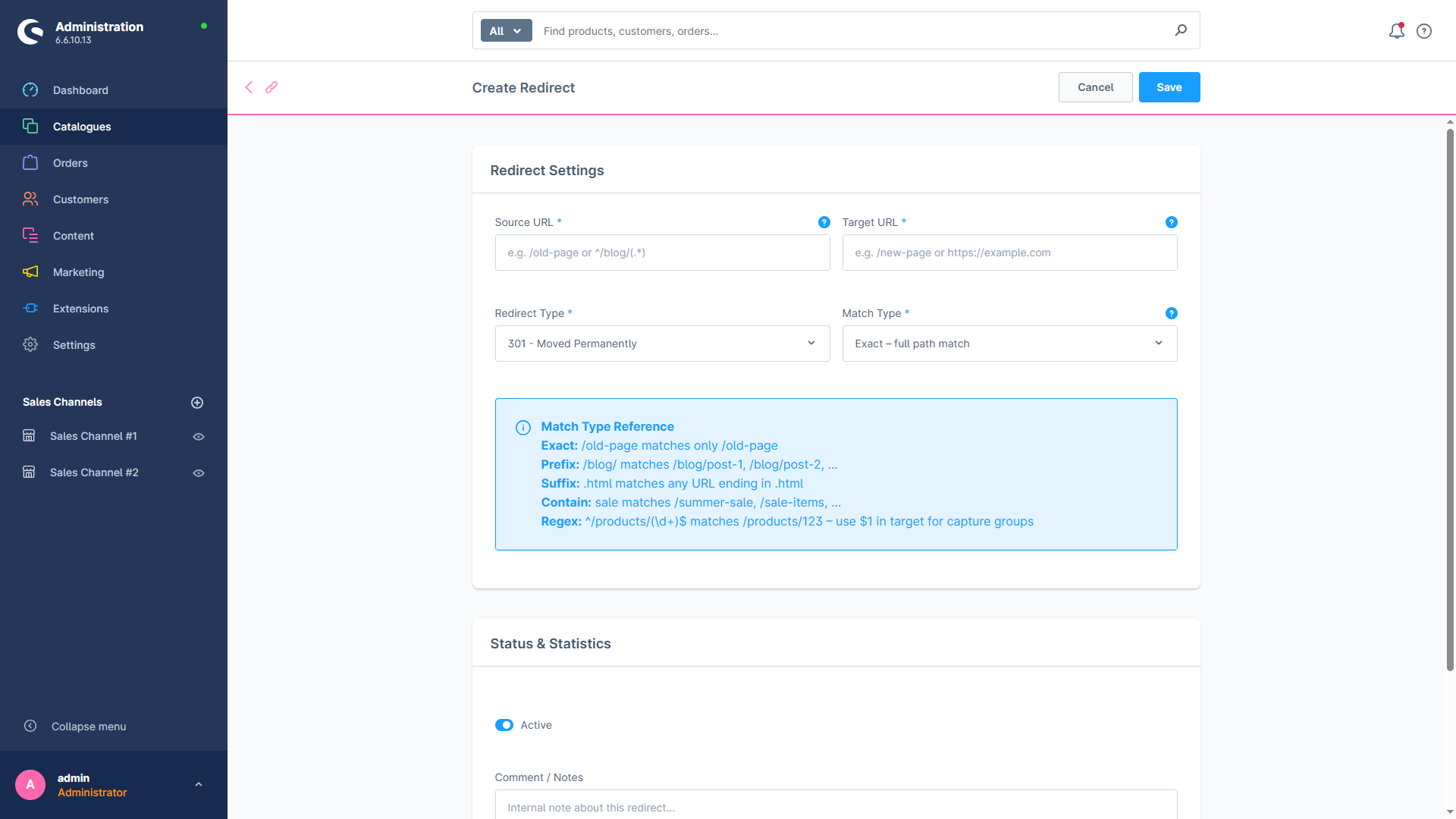Go back using the pink chevron
The image size is (1456, 819).
click(249, 87)
